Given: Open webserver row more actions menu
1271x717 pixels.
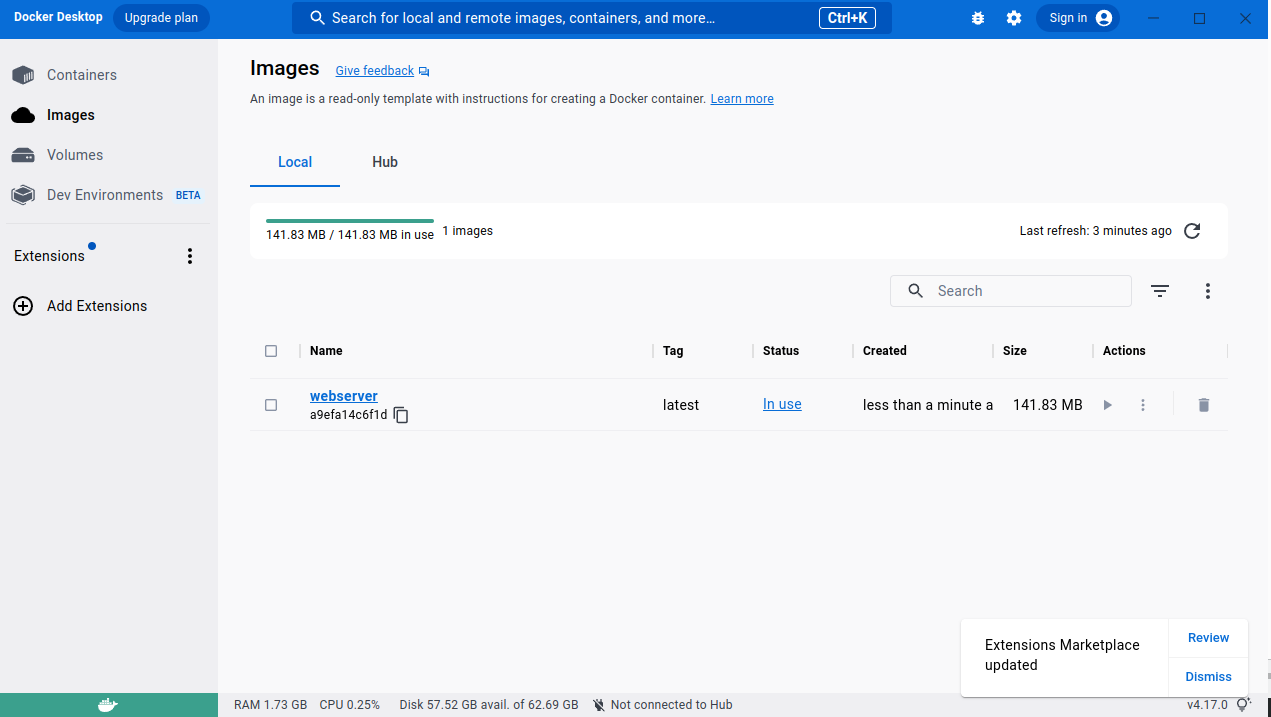Looking at the screenshot, I should pyautogui.click(x=1143, y=405).
